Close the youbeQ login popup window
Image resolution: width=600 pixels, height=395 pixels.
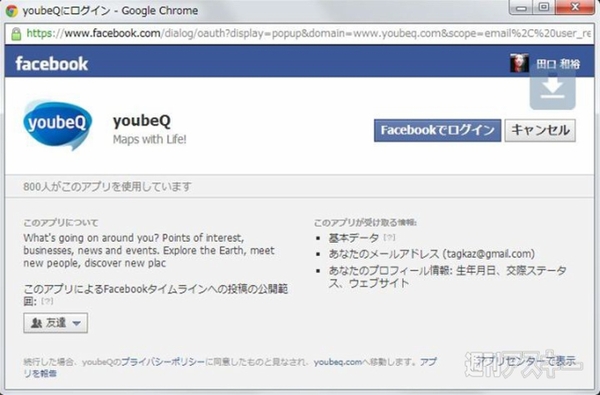[x=575, y=7]
